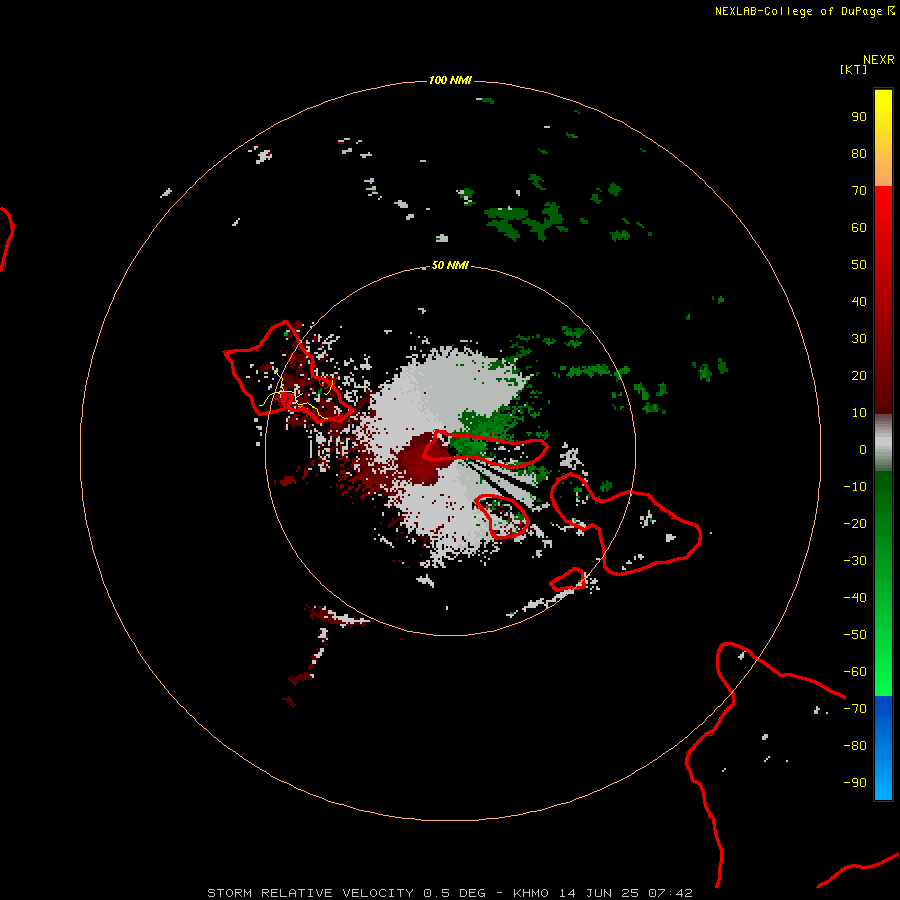This screenshot has width=900, height=900.
Task: Click the -90 value on velocity scale
Action: 855,783
